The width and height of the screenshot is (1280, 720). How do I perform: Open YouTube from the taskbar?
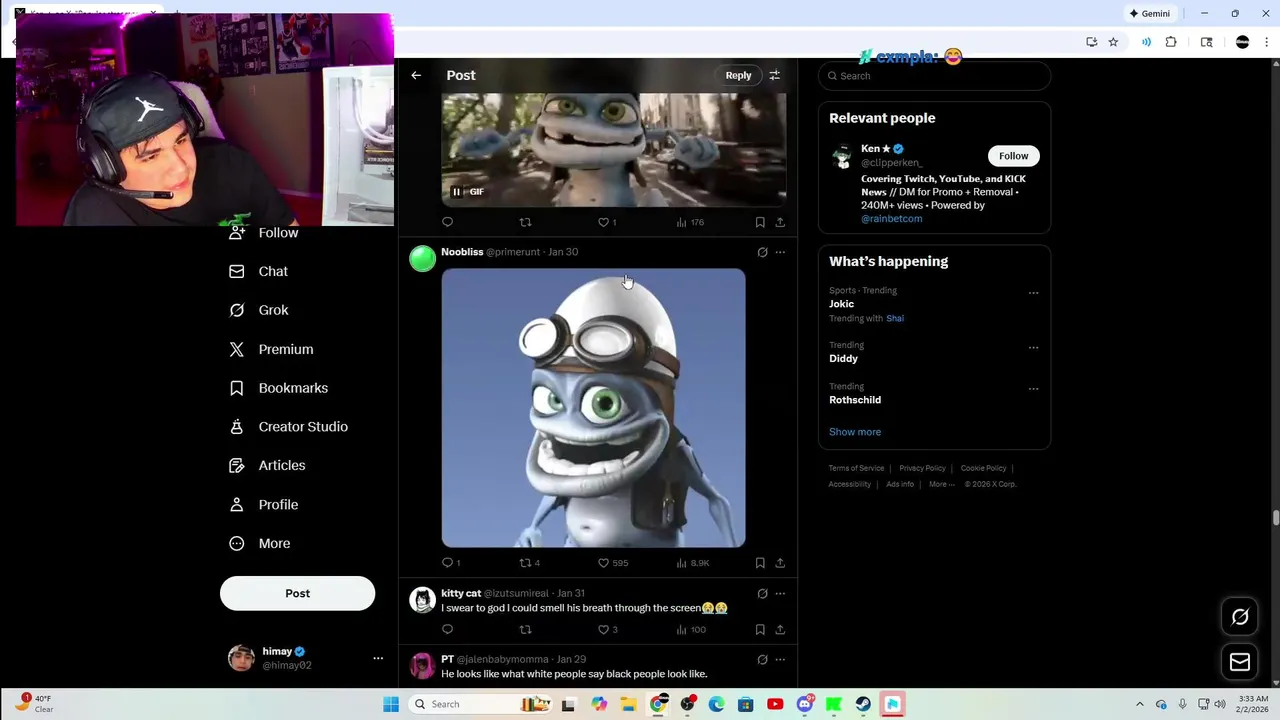point(775,704)
